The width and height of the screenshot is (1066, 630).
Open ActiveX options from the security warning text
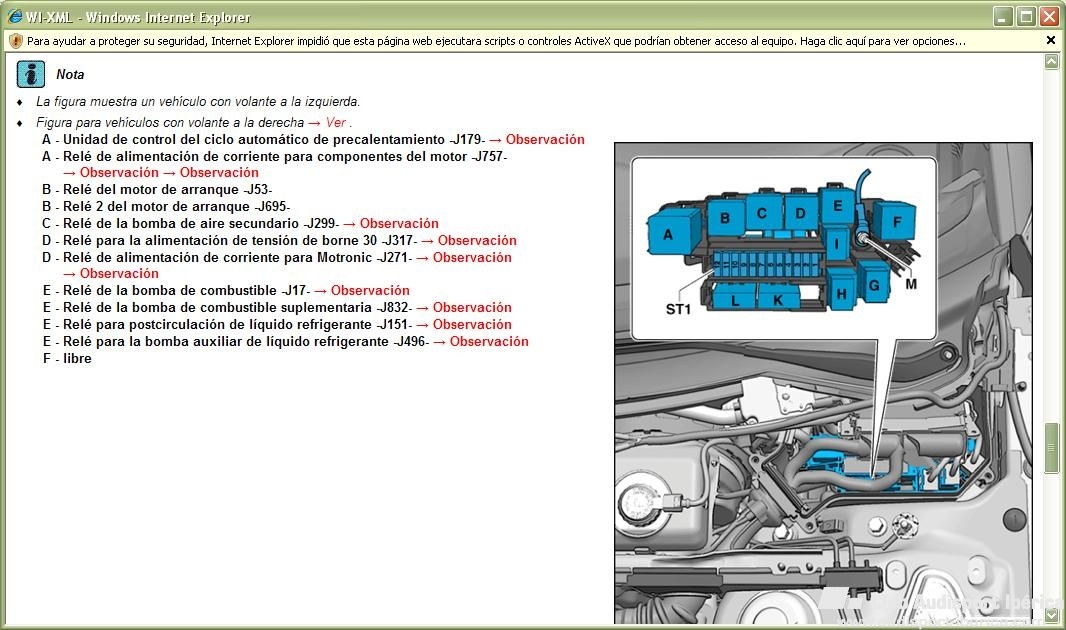click(x=496, y=41)
